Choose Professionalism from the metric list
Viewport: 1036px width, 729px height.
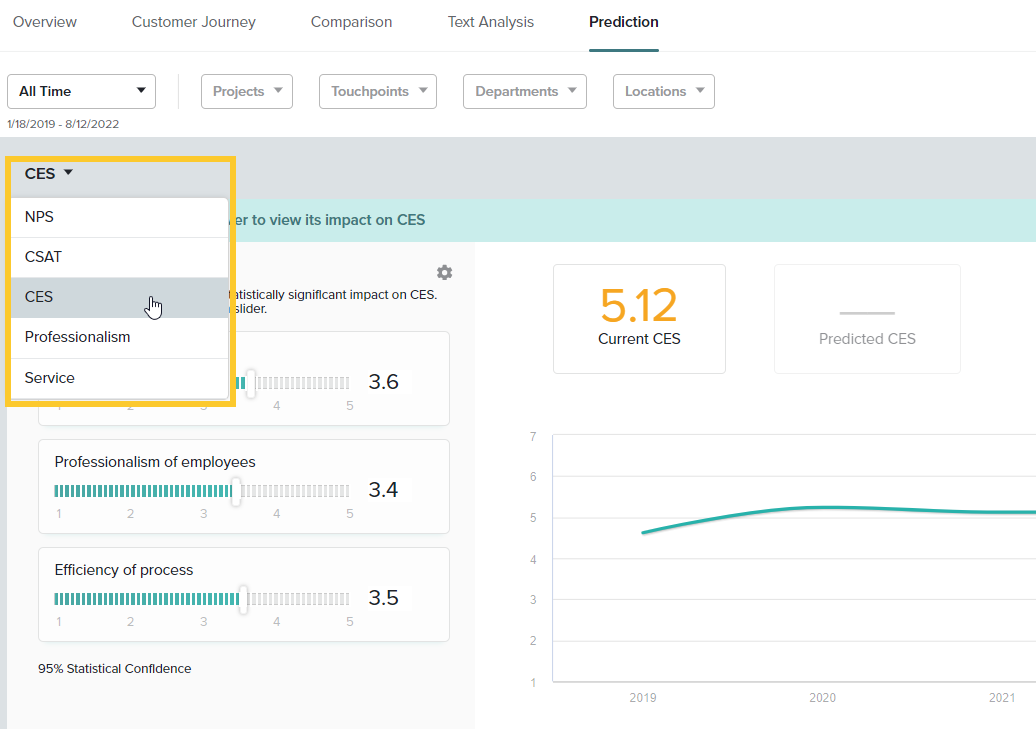118,337
